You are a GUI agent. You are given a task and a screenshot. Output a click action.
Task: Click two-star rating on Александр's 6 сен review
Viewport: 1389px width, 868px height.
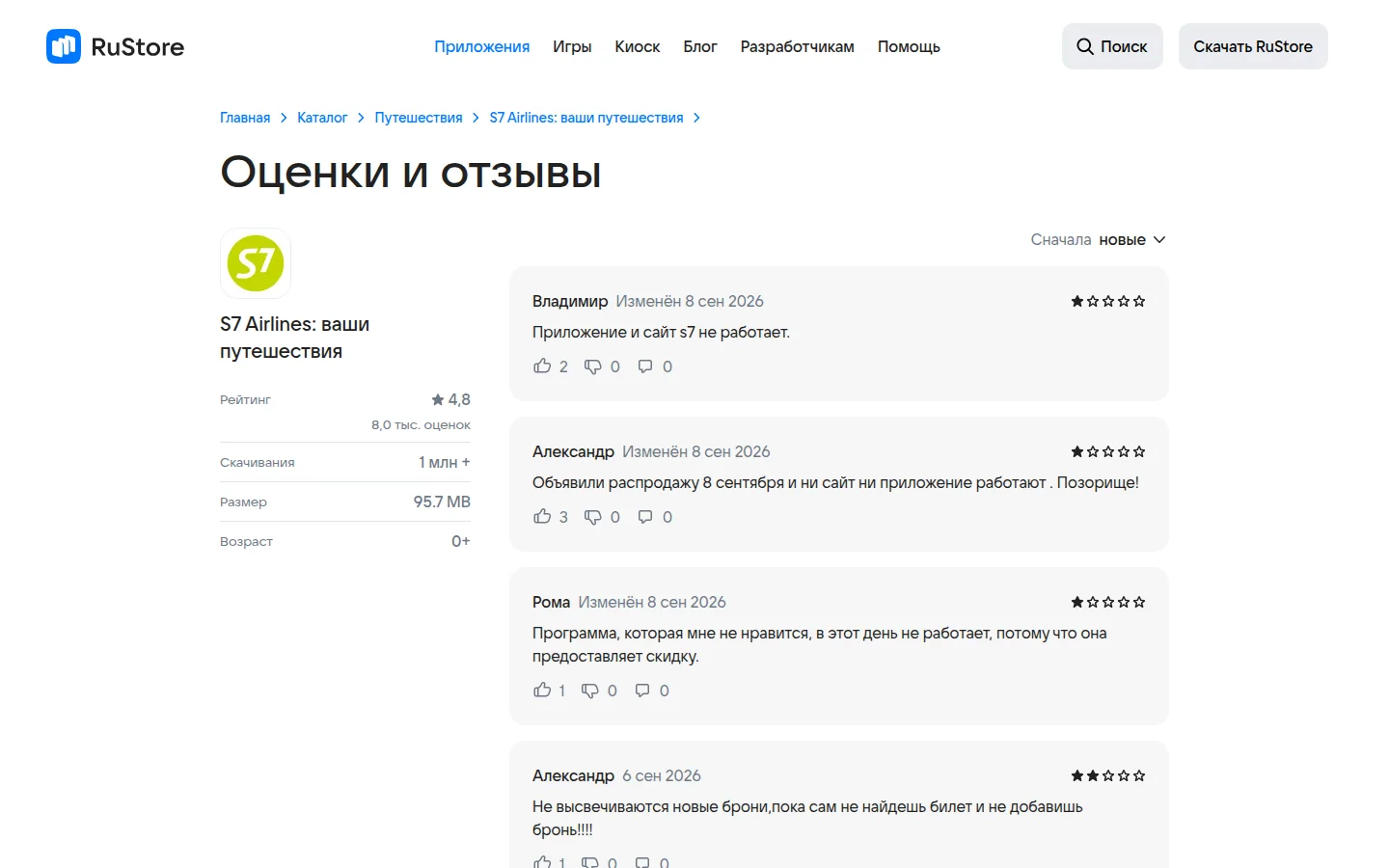[x=1108, y=775]
